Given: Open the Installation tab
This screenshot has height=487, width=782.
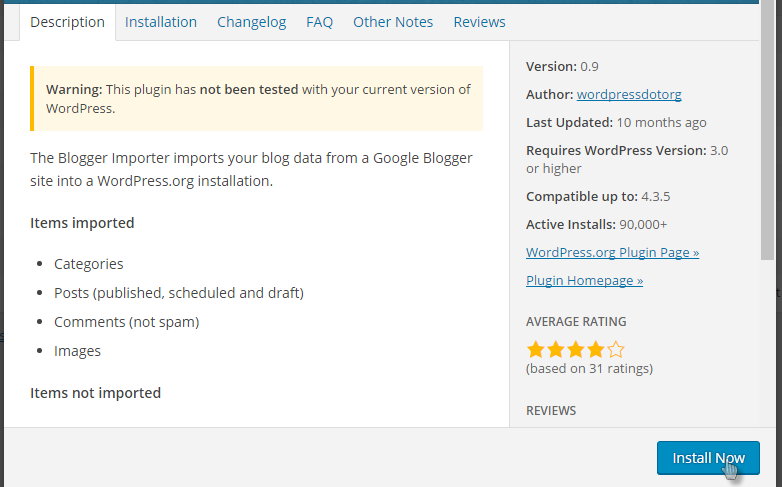Looking at the screenshot, I should 161,22.
